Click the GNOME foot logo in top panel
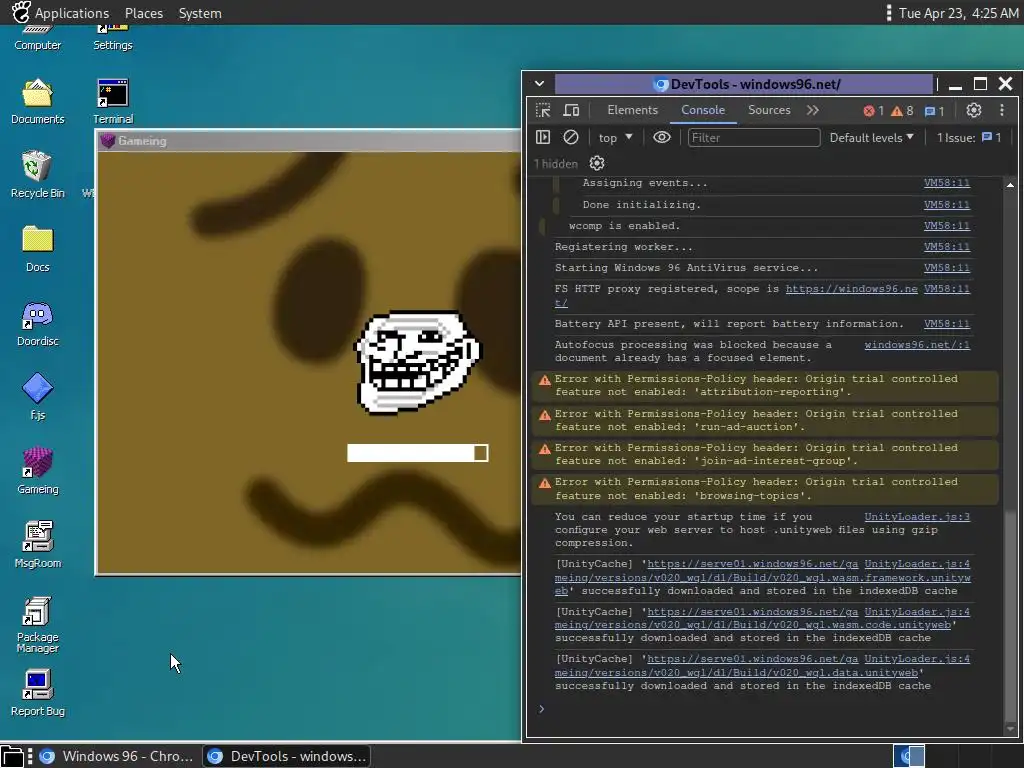 21,12
